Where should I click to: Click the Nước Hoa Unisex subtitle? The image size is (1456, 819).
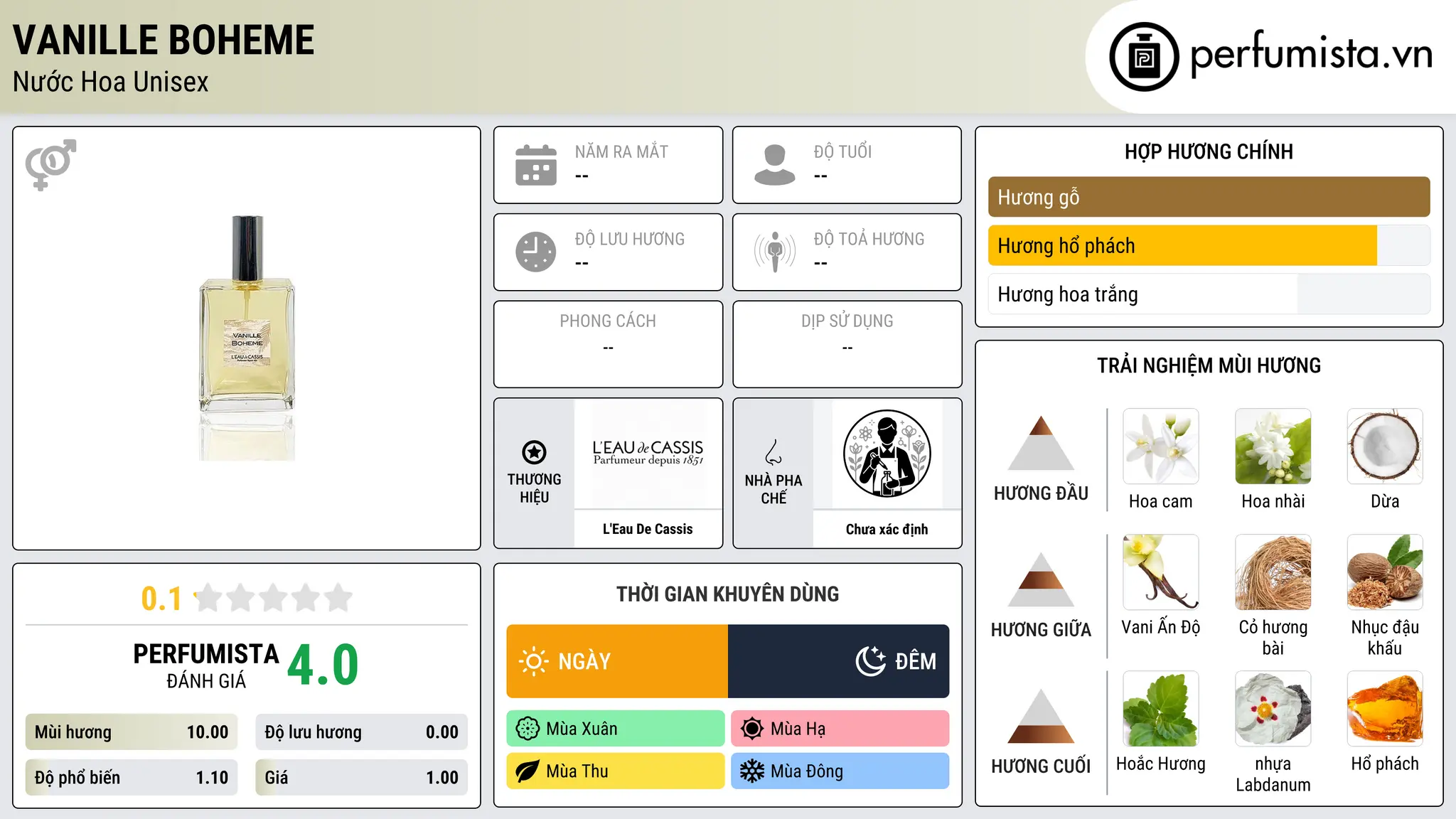111,82
